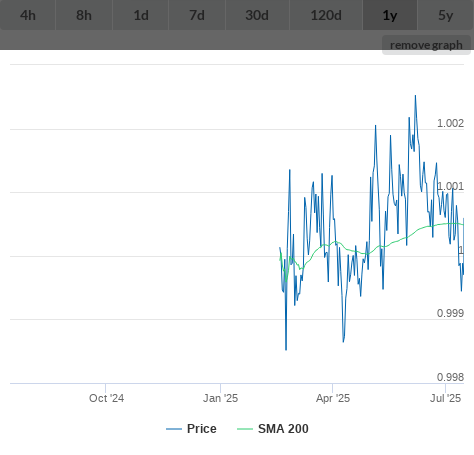This screenshot has height=455, width=474.
Task: Click the 1.002 y-axis value label
Action: (x=450, y=123)
